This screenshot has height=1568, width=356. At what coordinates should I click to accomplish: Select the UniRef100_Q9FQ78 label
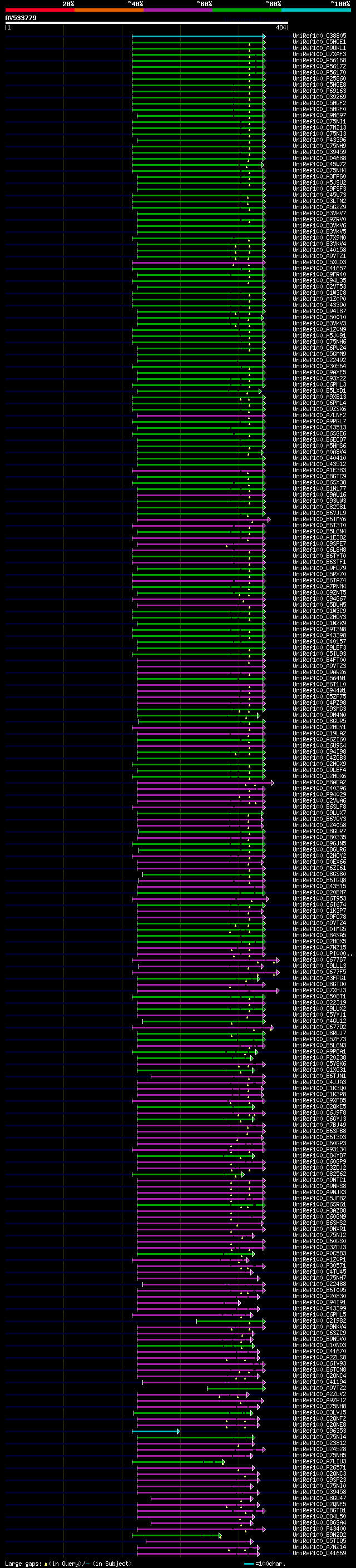click(319, 917)
